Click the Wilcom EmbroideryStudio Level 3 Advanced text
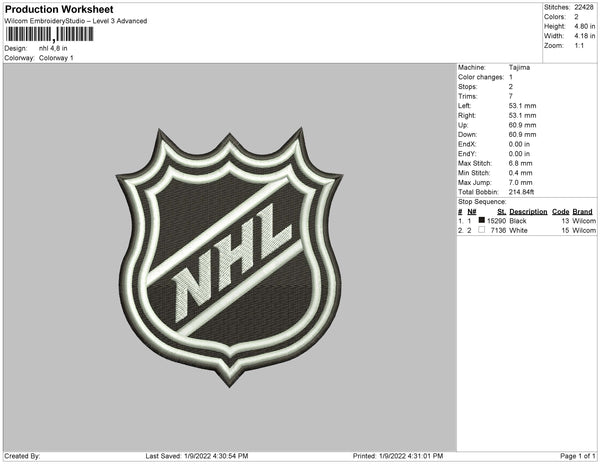This screenshot has width=600, height=464. click(x=76, y=21)
